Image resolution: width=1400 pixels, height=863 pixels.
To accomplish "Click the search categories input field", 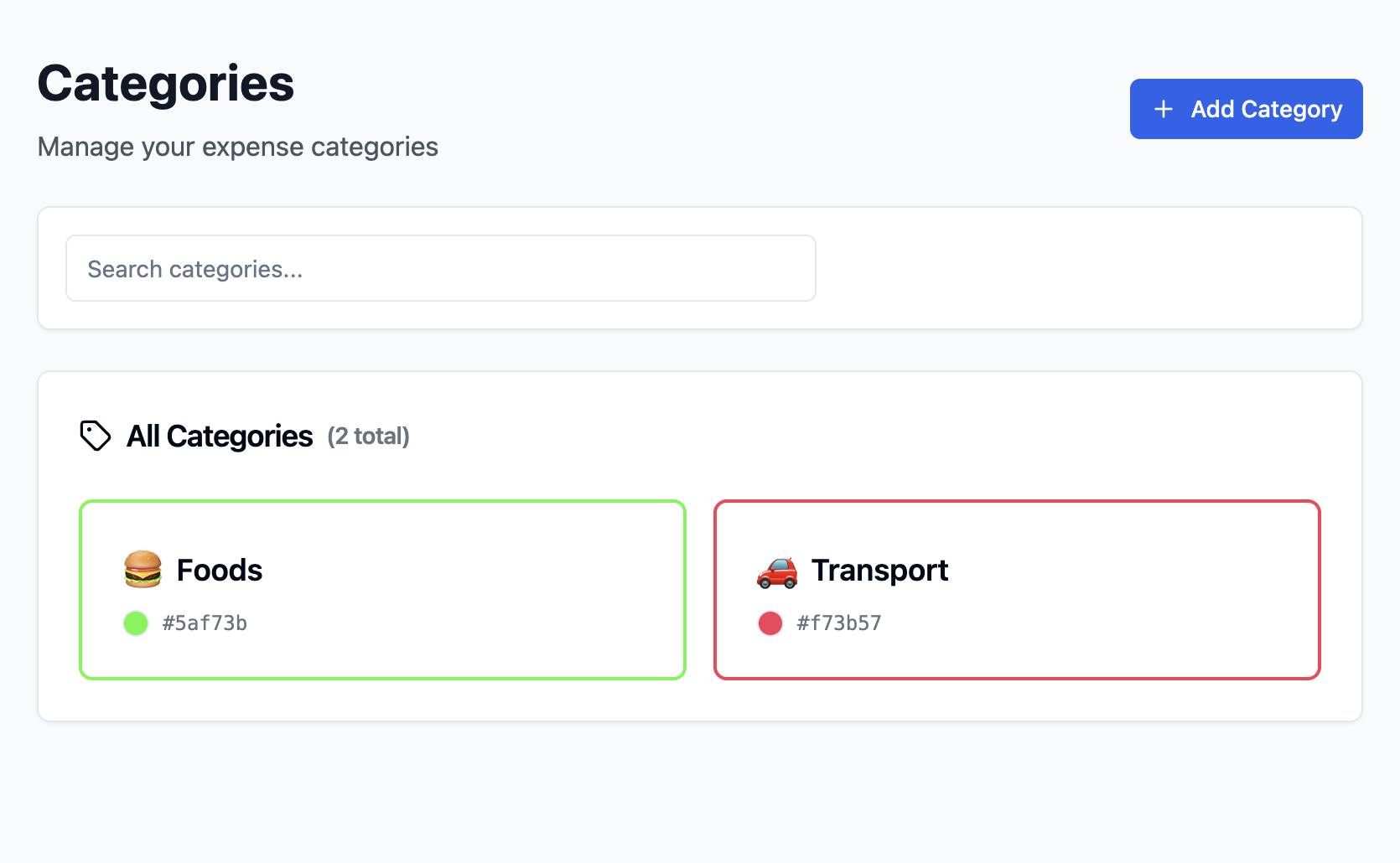I will point(440,268).
